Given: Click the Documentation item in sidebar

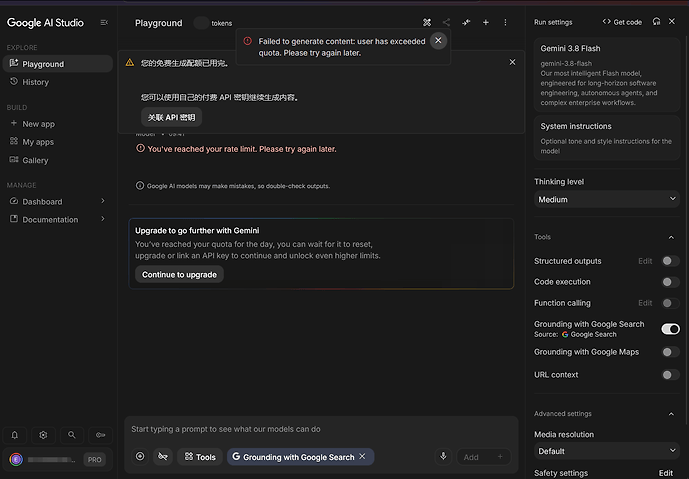Looking at the screenshot, I should 58,220.
